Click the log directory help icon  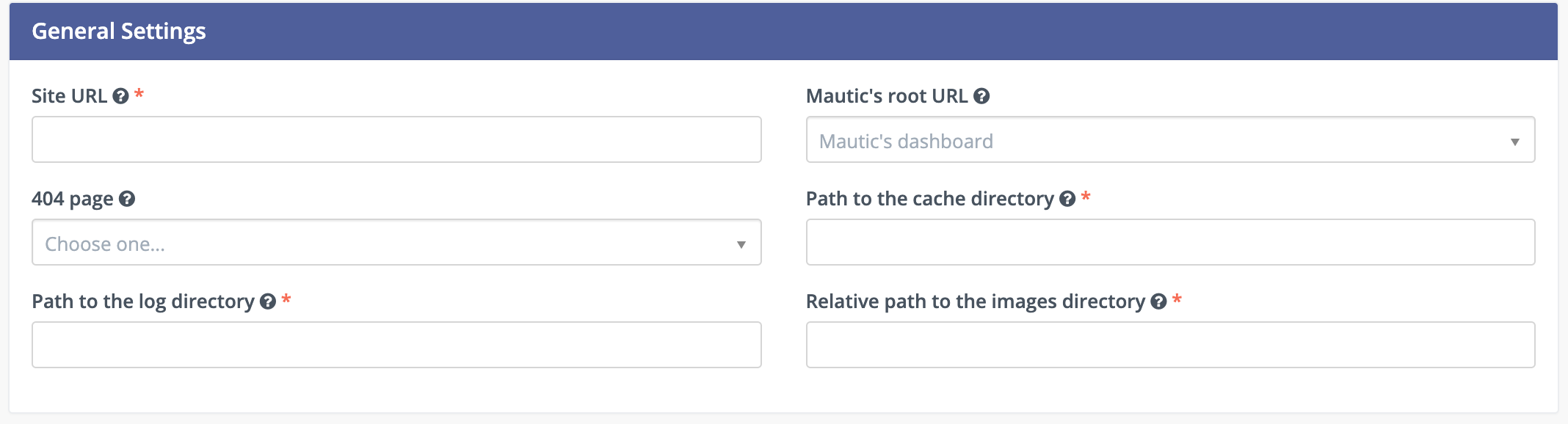[x=268, y=301]
